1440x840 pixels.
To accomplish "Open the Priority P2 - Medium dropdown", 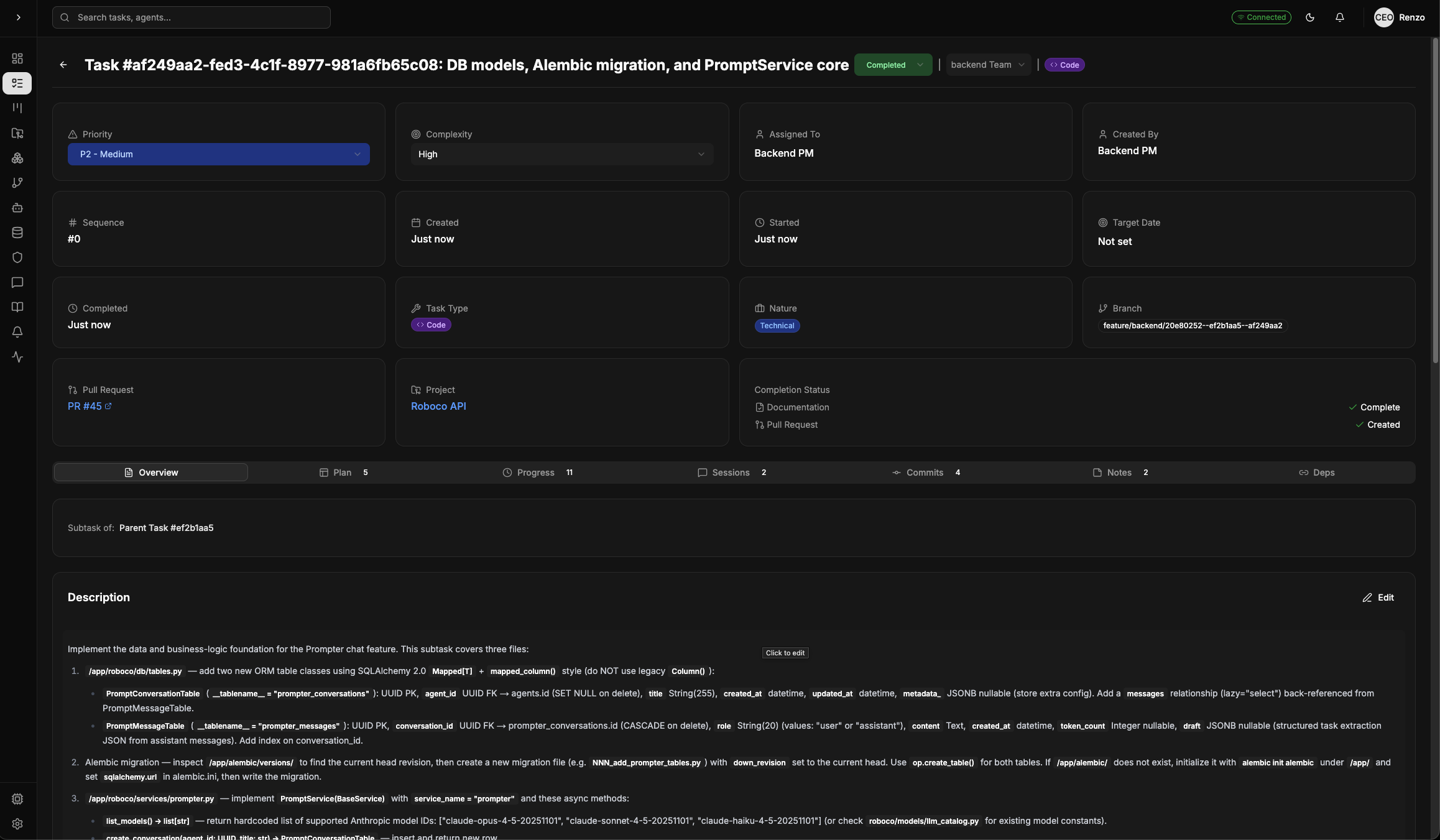I will tap(219, 154).
